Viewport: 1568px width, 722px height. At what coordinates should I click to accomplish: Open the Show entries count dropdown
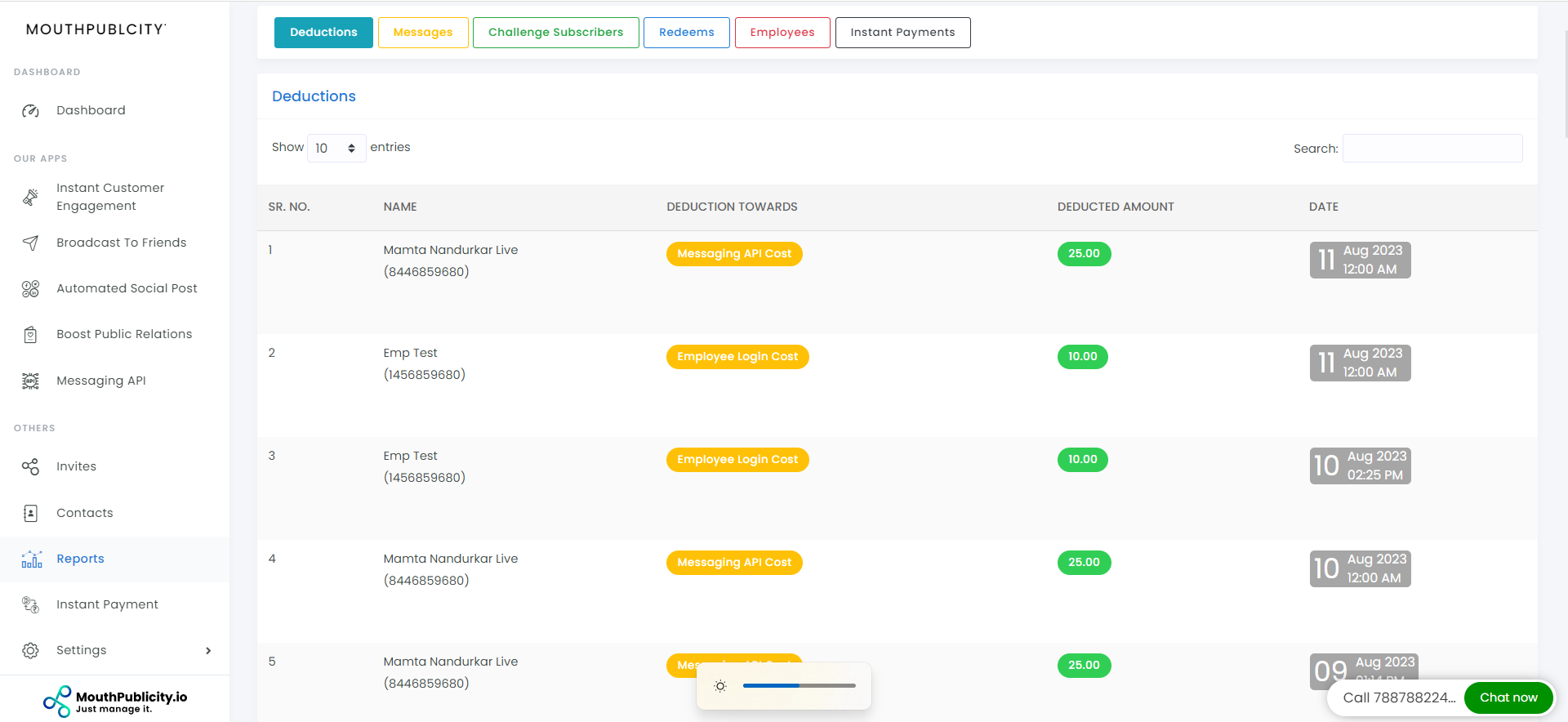(336, 148)
